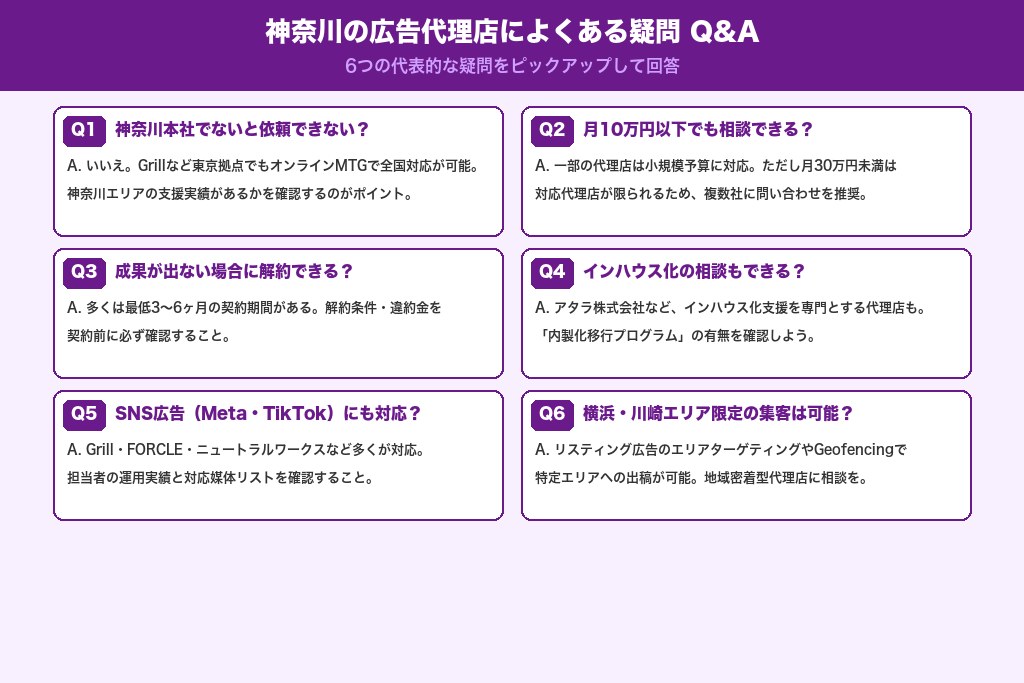This screenshot has height=683, width=1024.
Task: Click line 神奈川エリアの支援実績があるかを確認
Action: coord(242,194)
